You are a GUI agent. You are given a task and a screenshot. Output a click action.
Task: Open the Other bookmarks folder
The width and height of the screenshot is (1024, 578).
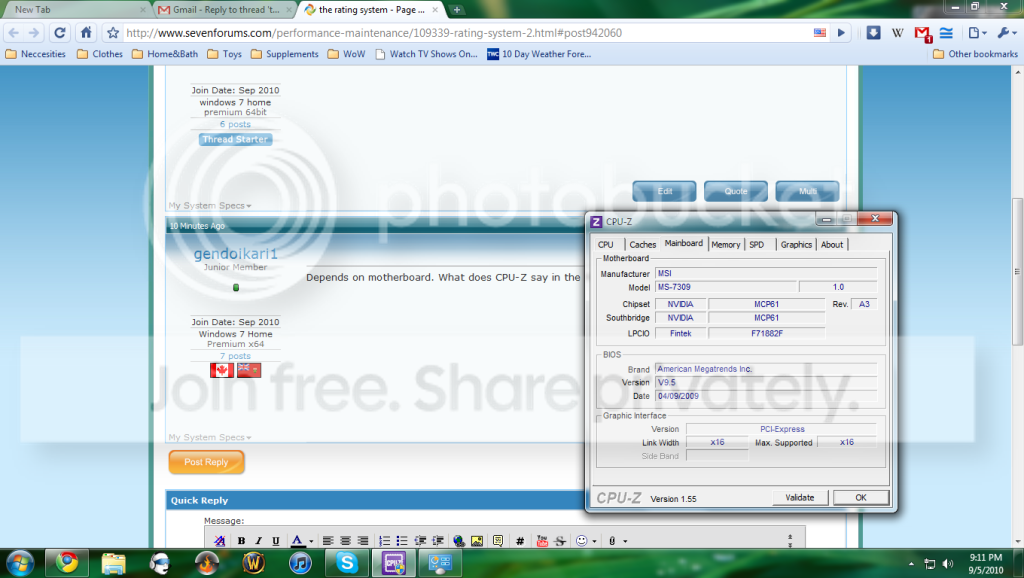pos(975,54)
